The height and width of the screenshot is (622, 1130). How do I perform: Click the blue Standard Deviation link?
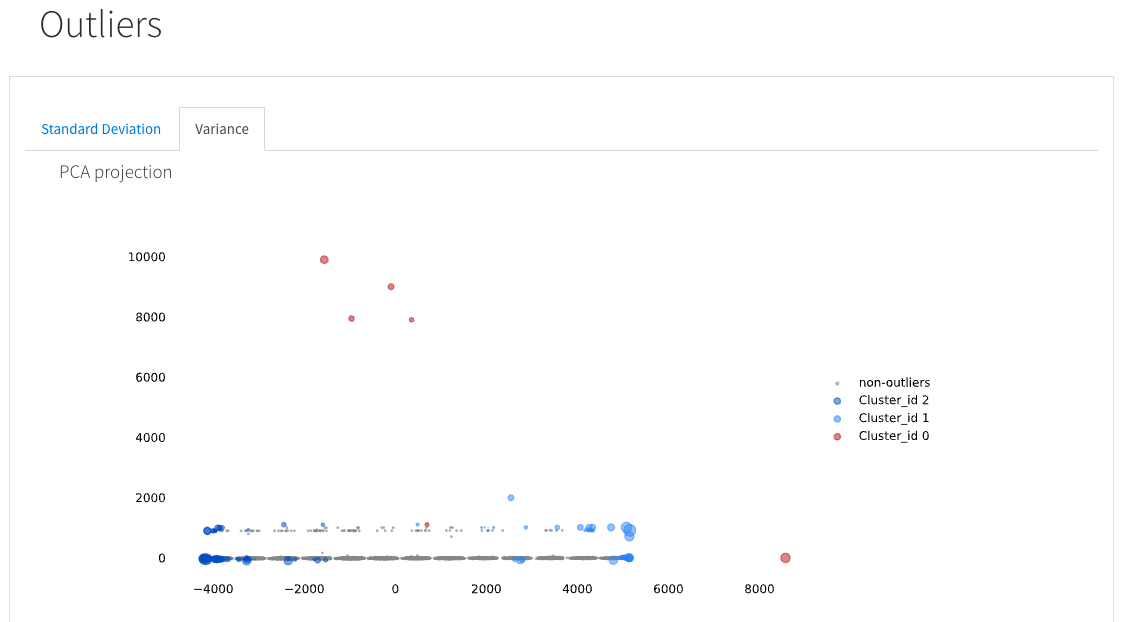point(100,129)
